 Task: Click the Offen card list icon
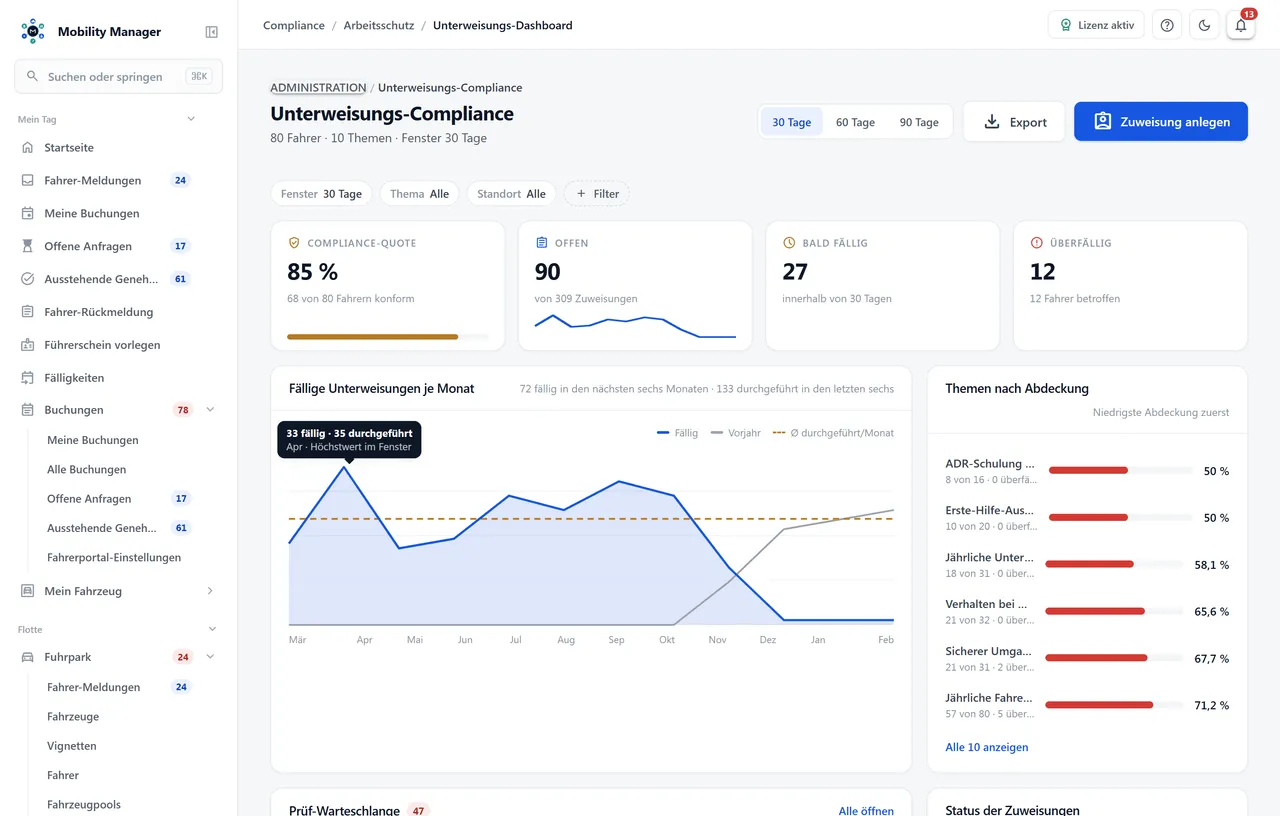542,243
